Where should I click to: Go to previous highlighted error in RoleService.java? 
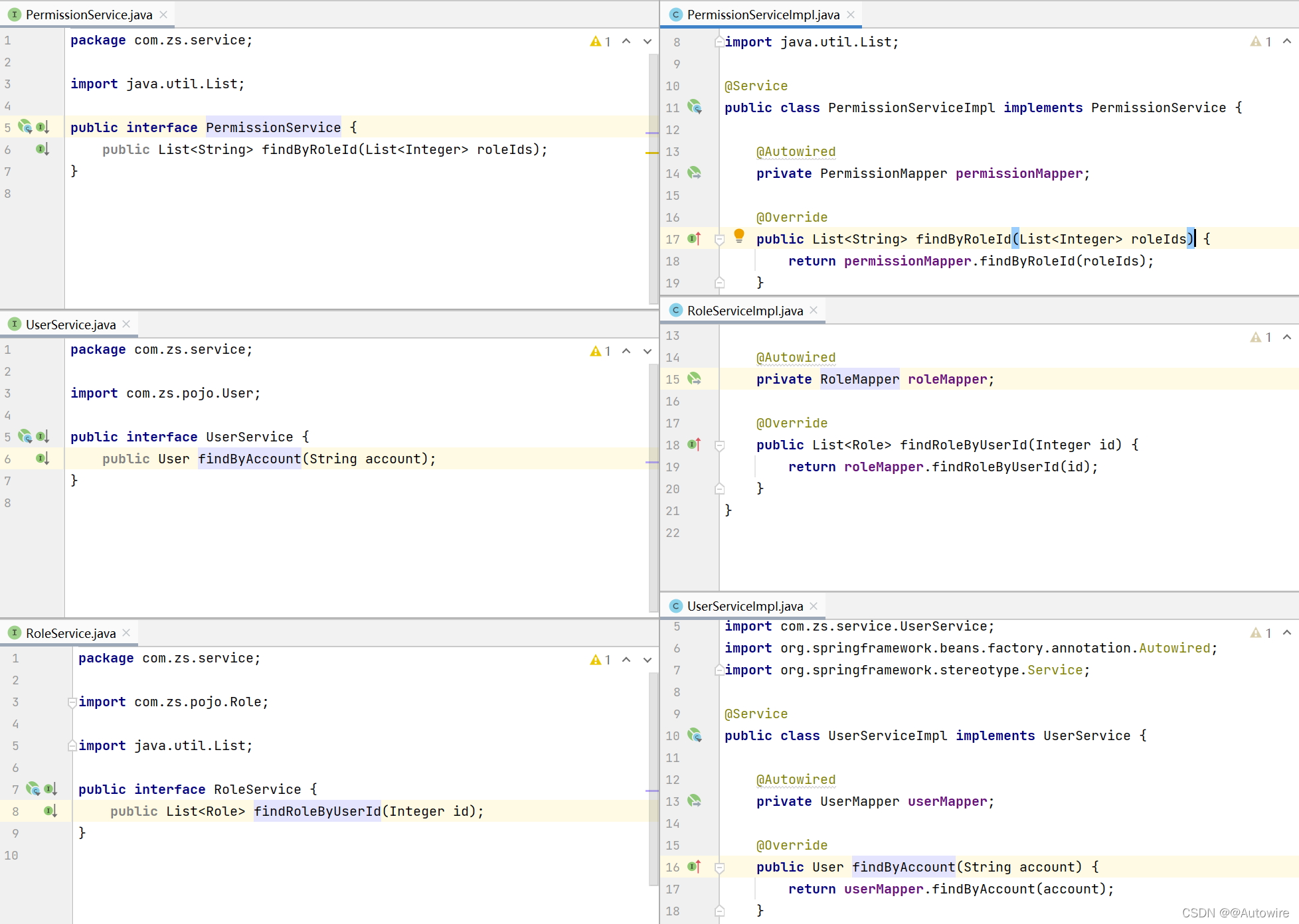tap(626, 660)
